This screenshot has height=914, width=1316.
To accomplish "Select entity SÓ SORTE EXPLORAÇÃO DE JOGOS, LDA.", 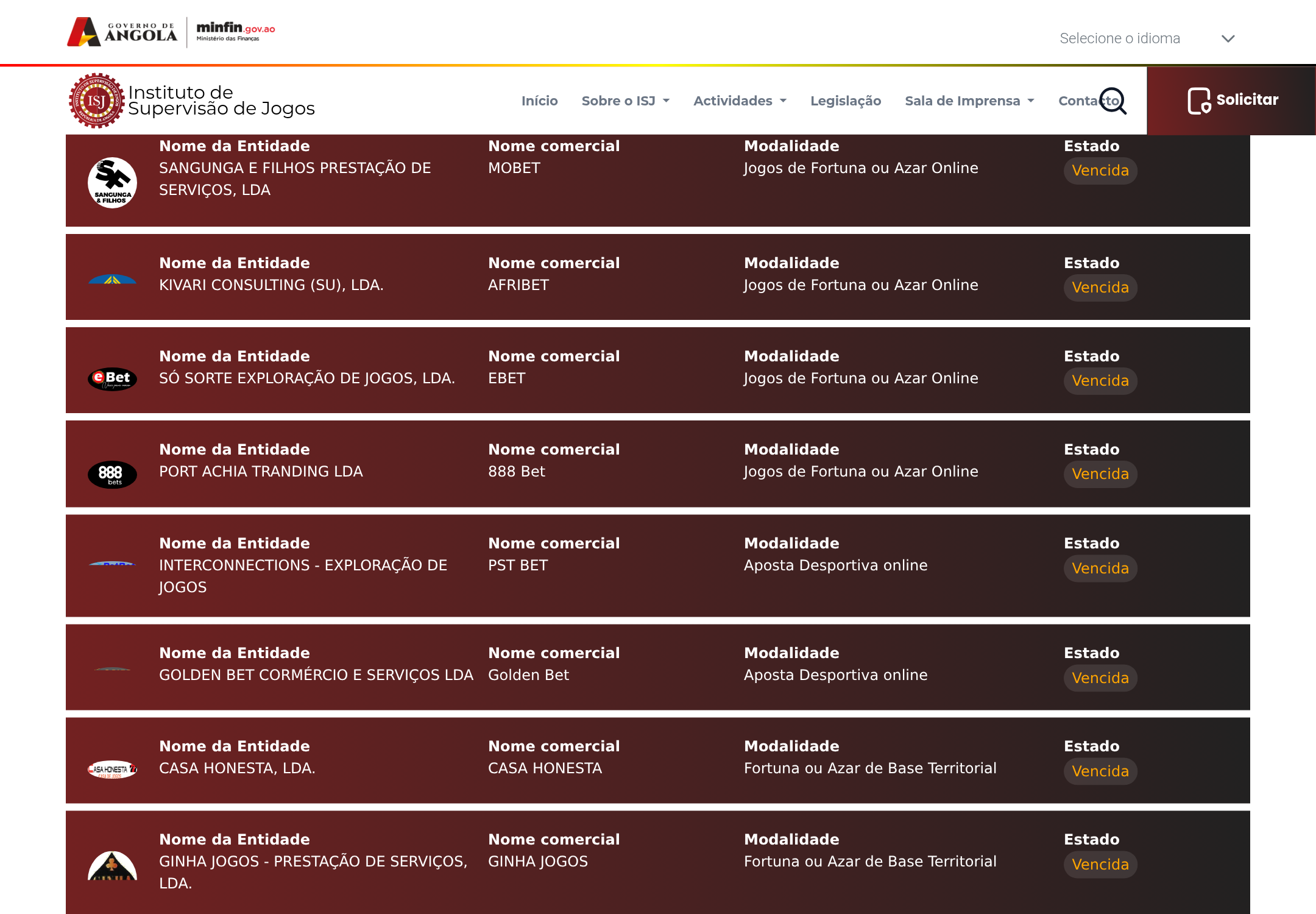I will pyautogui.click(x=307, y=378).
